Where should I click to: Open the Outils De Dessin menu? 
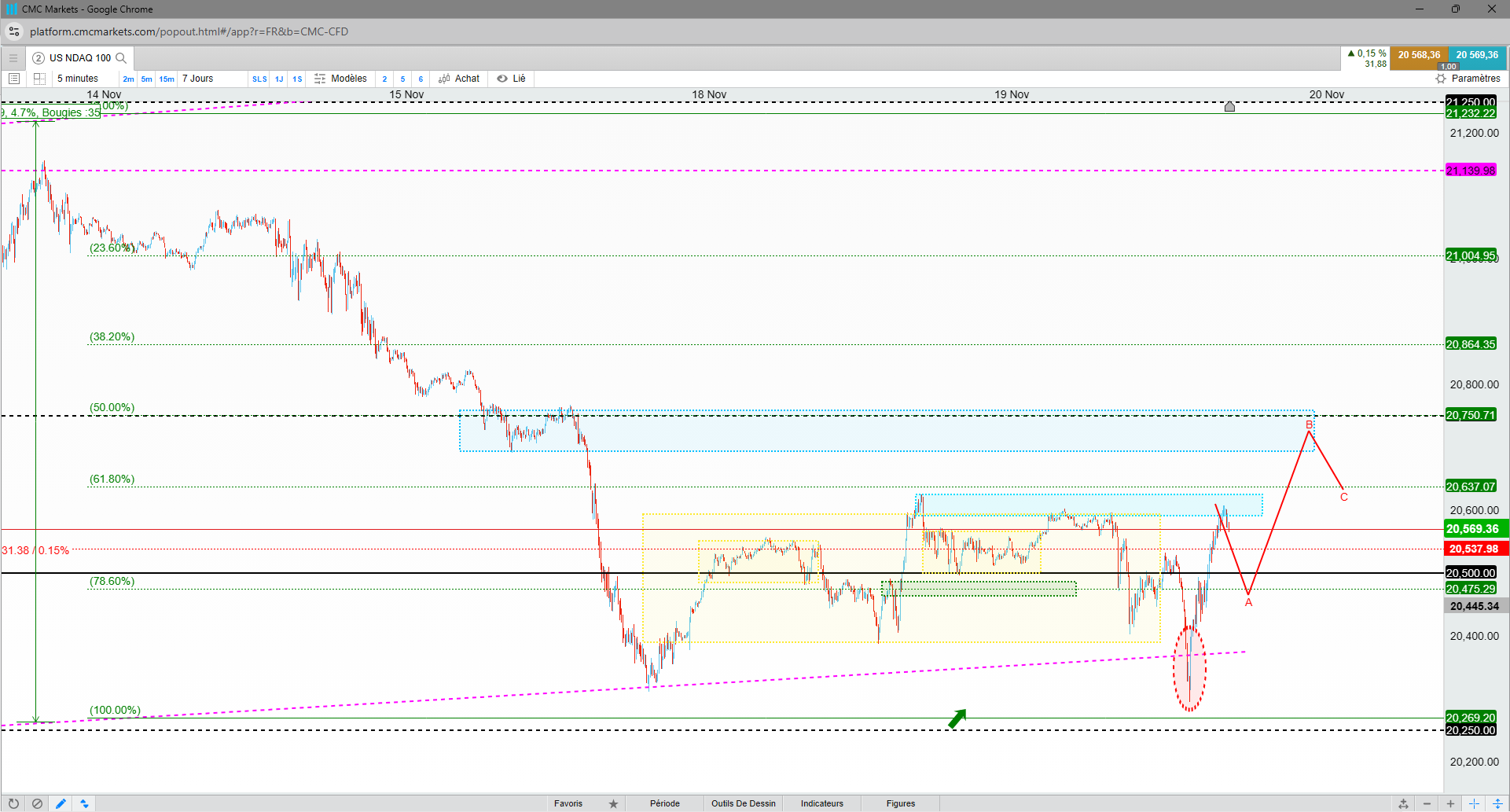744,803
